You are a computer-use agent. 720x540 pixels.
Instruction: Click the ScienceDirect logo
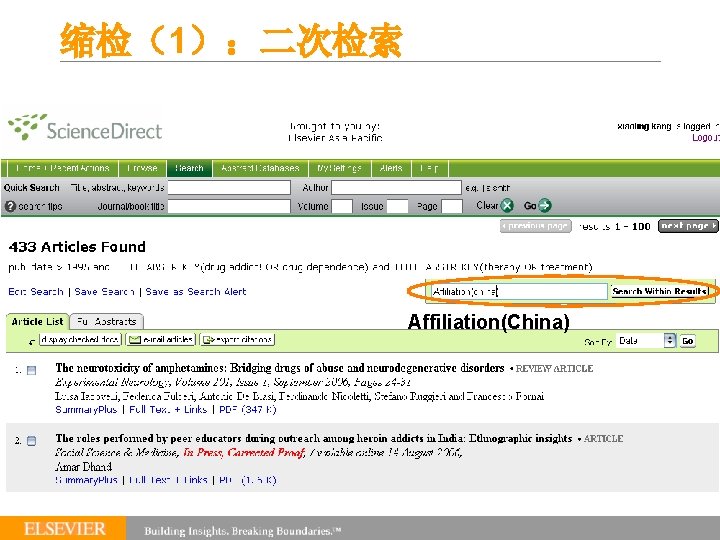click(85, 128)
